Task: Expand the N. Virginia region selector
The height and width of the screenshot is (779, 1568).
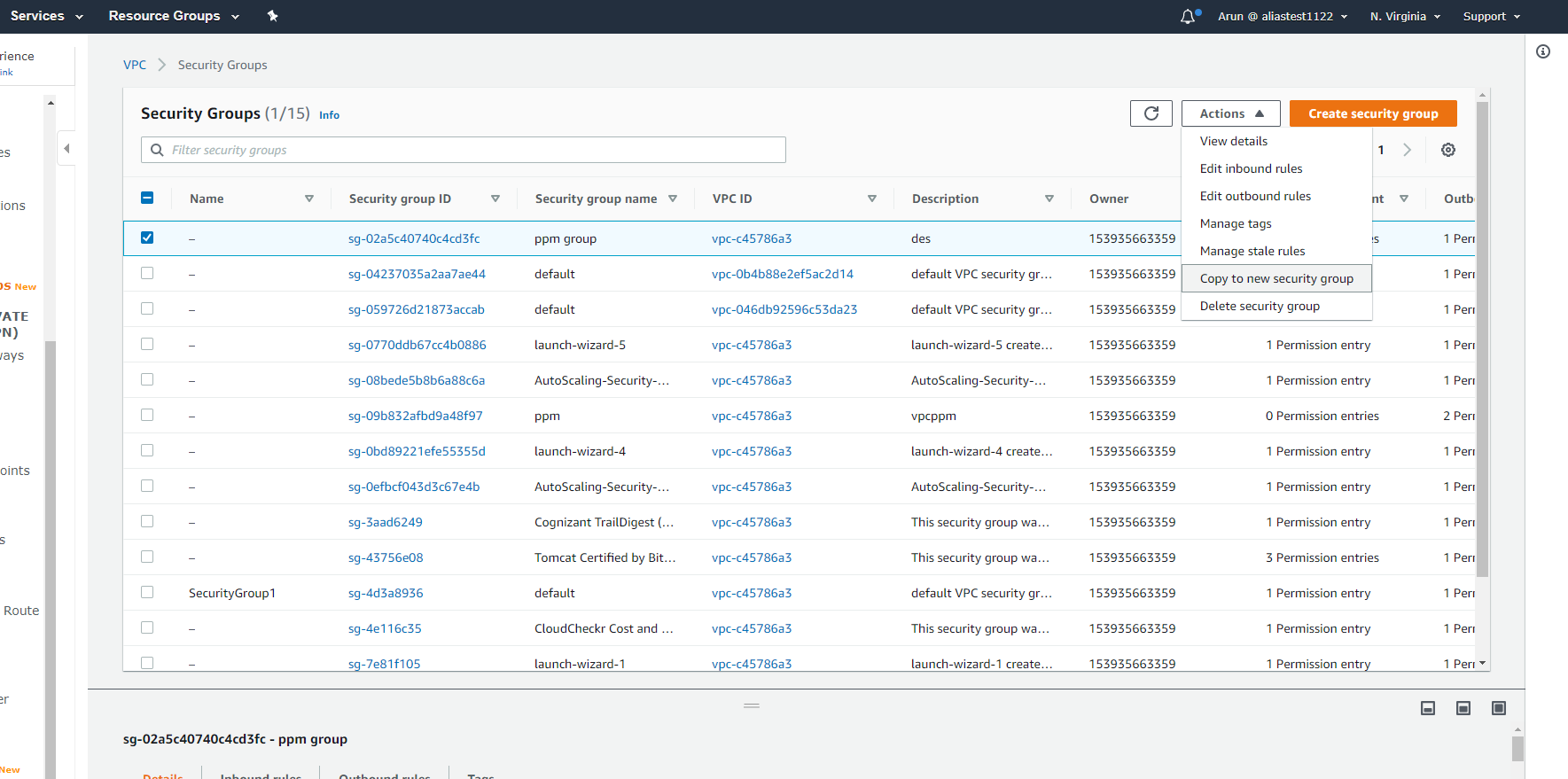Action: coord(1405,16)
